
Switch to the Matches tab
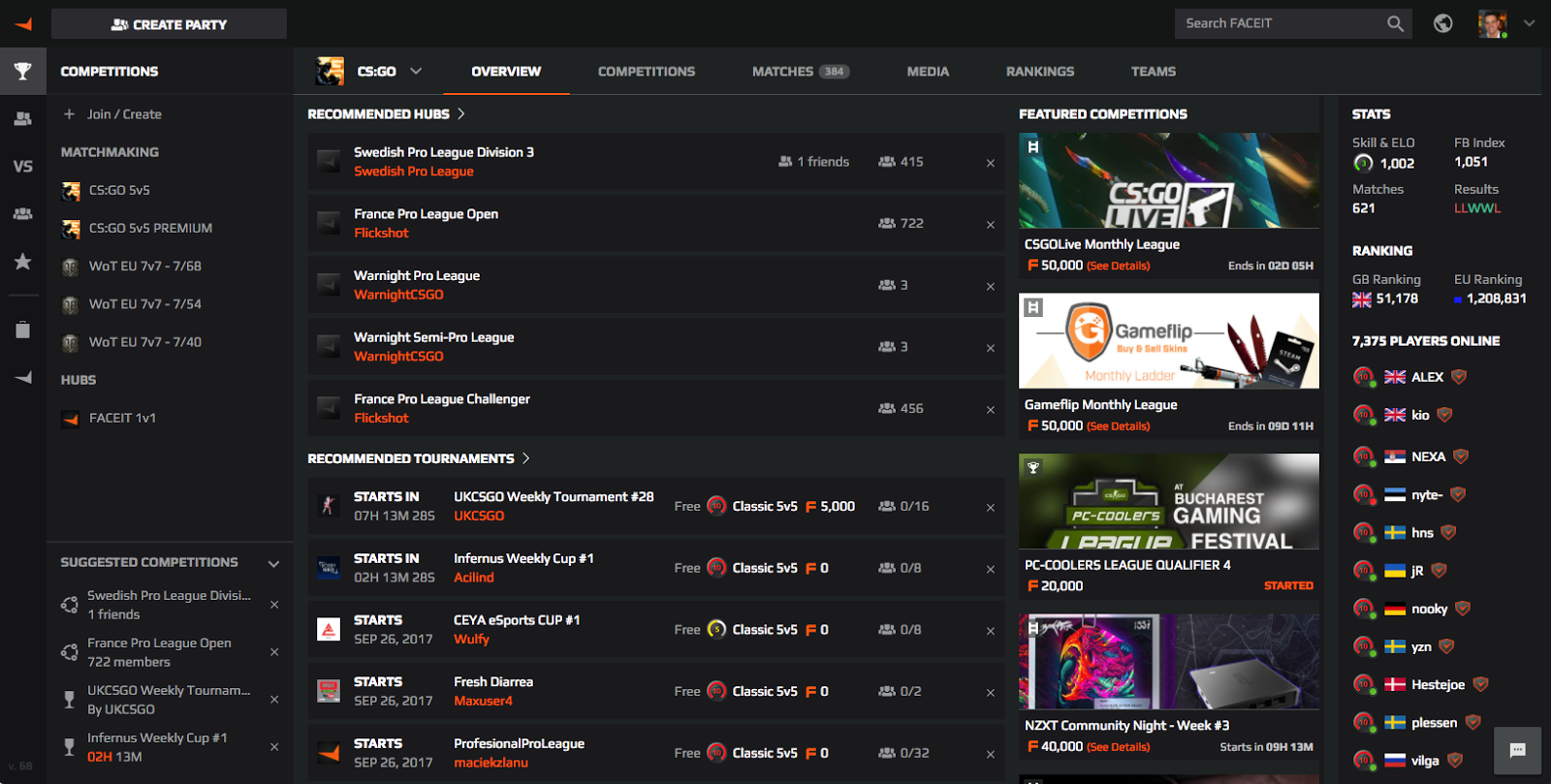pos(801,72)
